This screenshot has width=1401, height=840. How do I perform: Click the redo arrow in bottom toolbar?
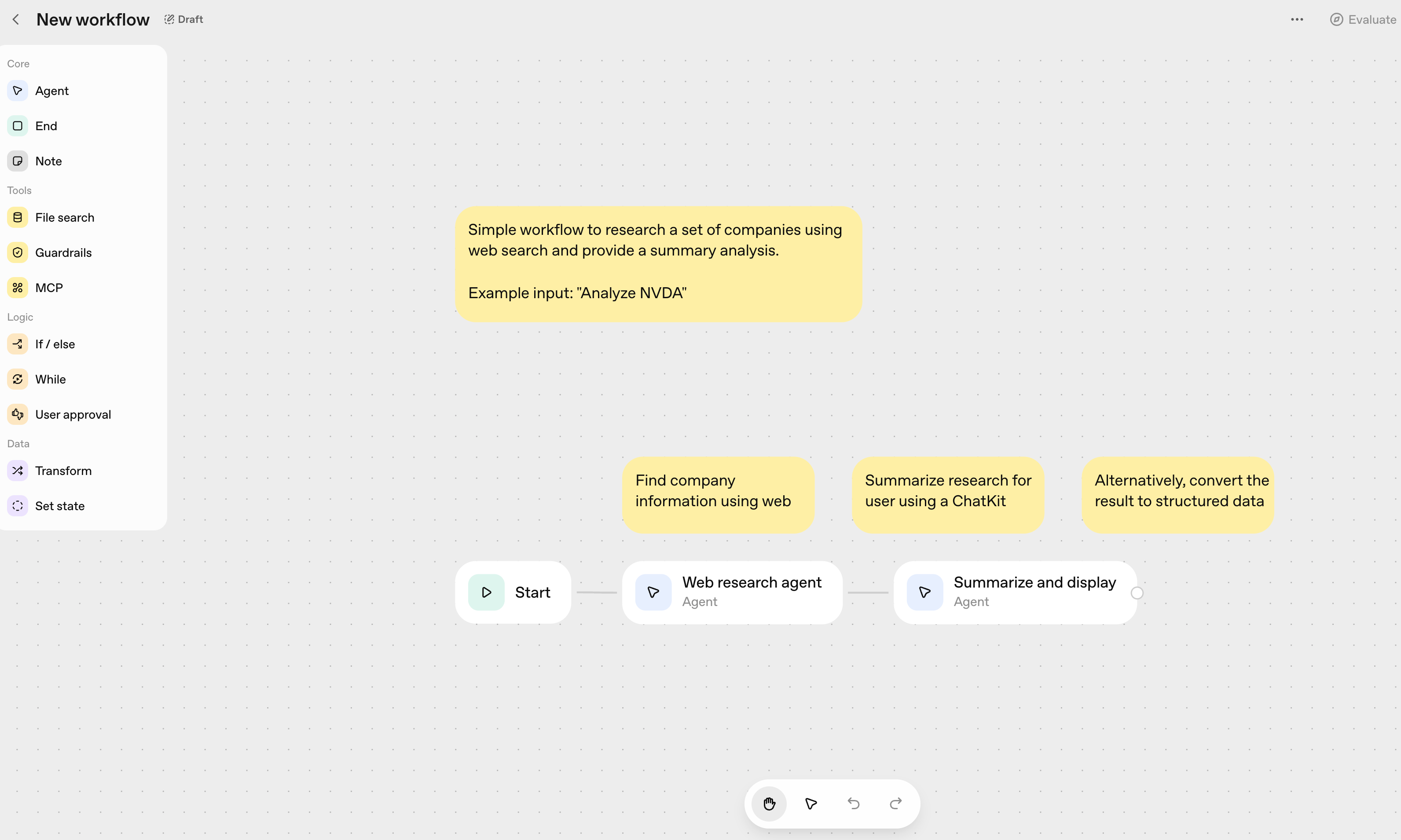(x=895, y=804)
